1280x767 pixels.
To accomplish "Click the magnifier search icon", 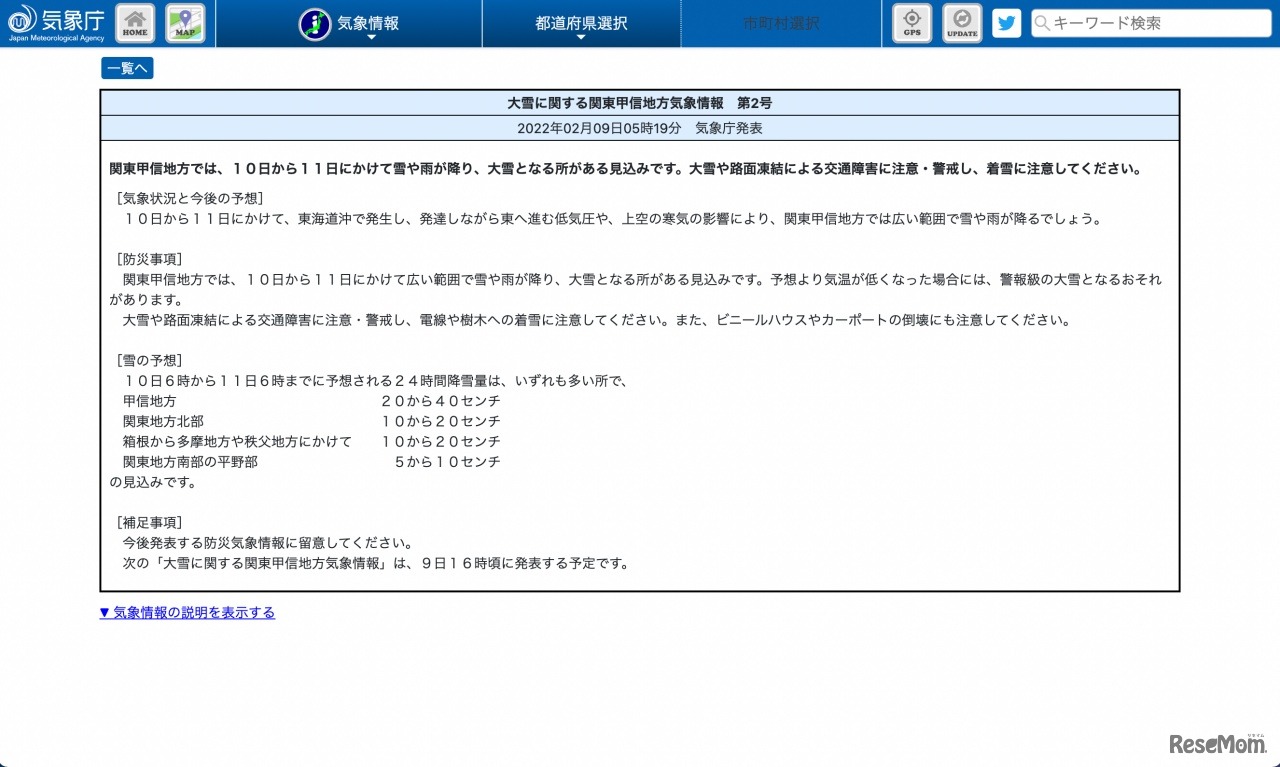I will point(1042,23).
